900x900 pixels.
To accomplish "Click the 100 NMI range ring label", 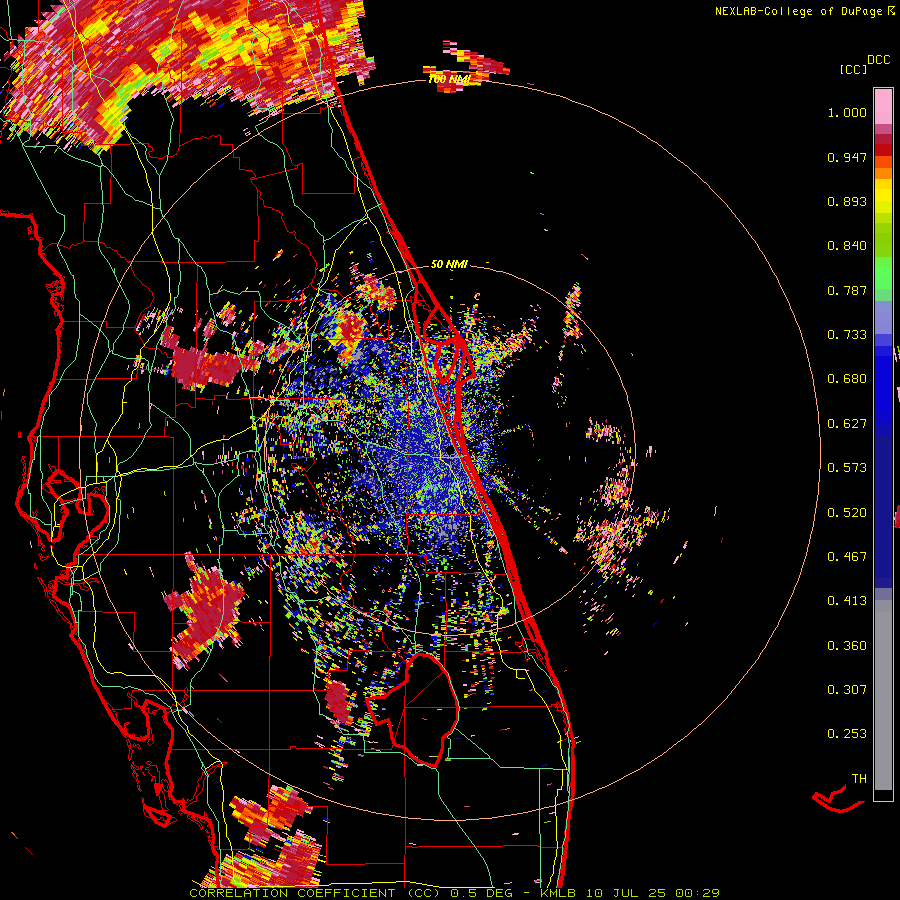I will pos(449,79).
